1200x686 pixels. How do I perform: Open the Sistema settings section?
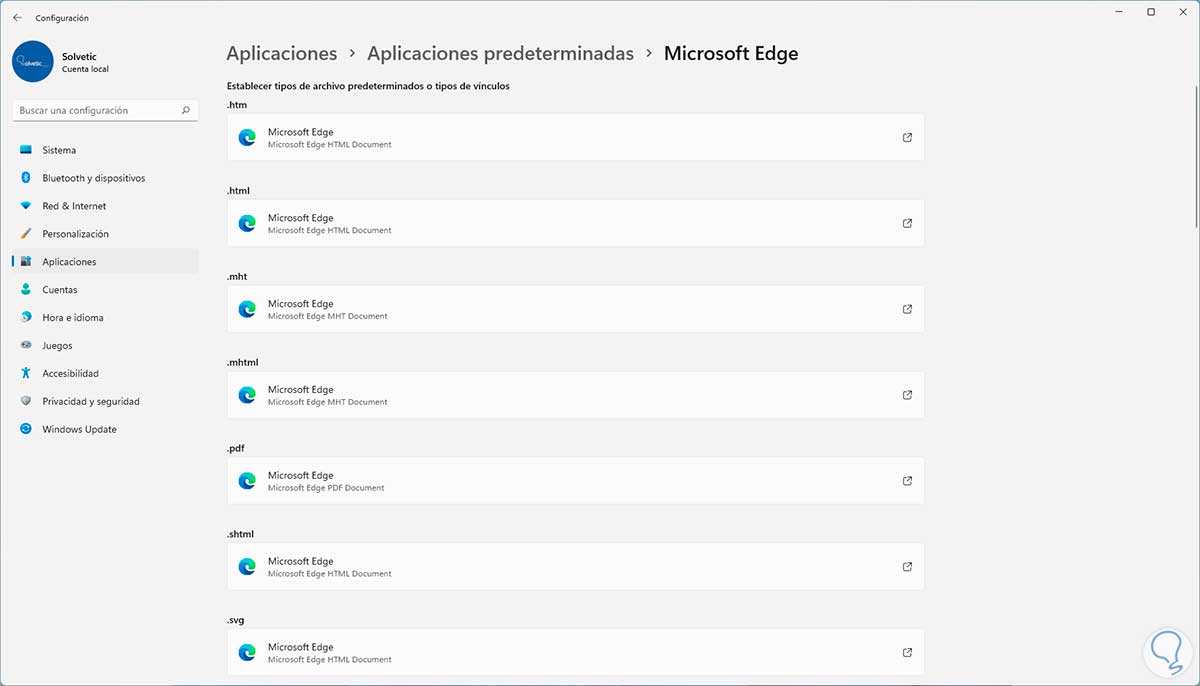coord(59,150)
